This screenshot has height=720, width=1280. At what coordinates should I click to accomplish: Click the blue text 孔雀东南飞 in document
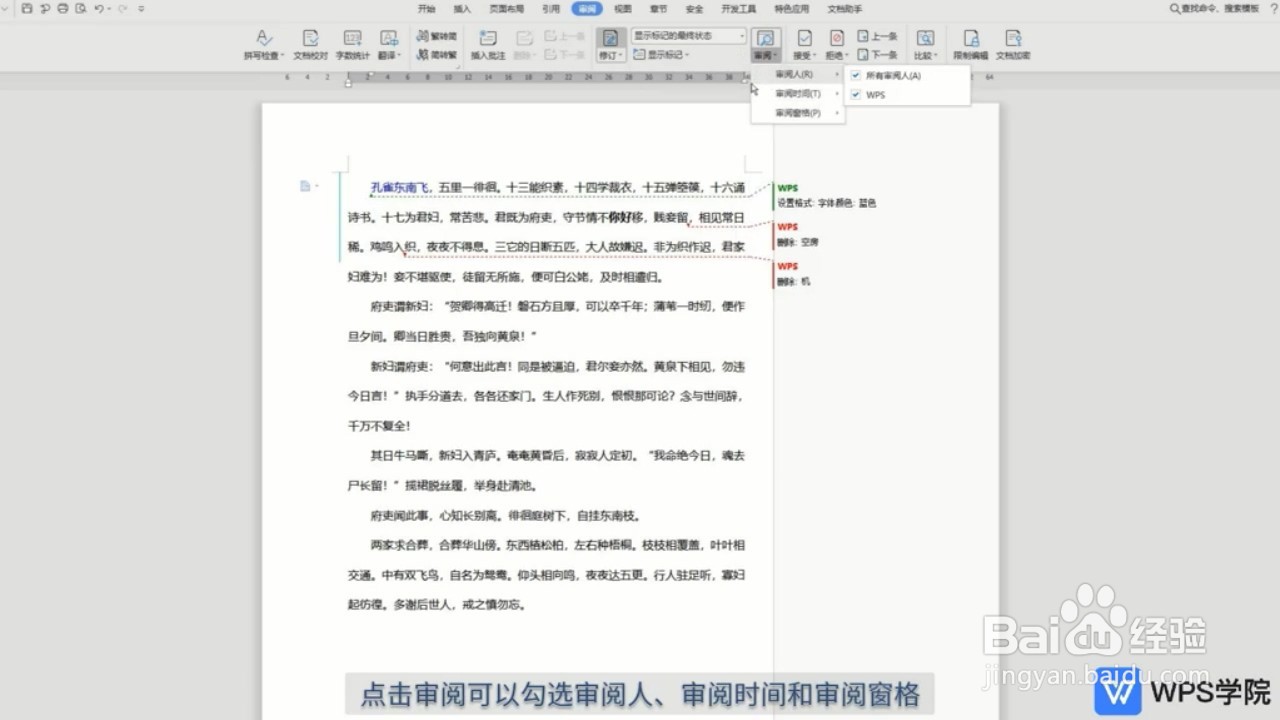[x=400, y=187]
